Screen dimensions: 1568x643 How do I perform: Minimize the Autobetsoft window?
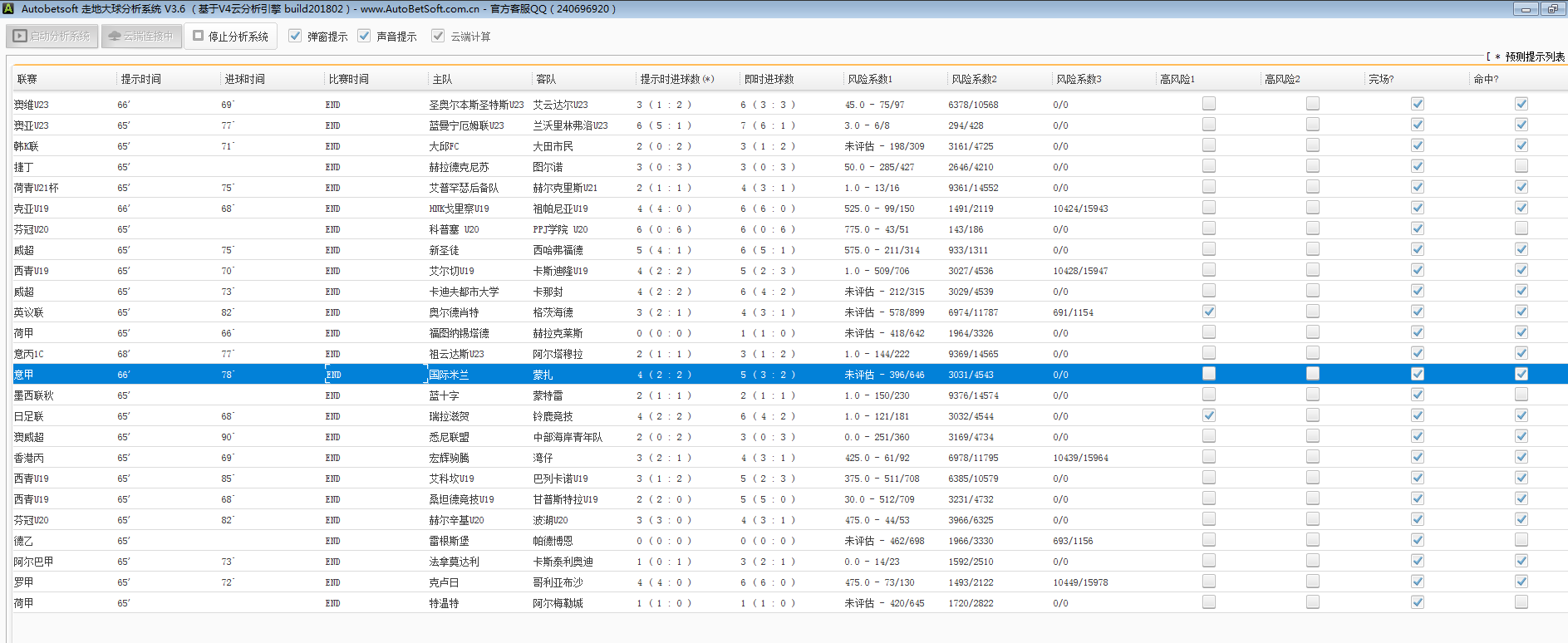(1525, 9)
